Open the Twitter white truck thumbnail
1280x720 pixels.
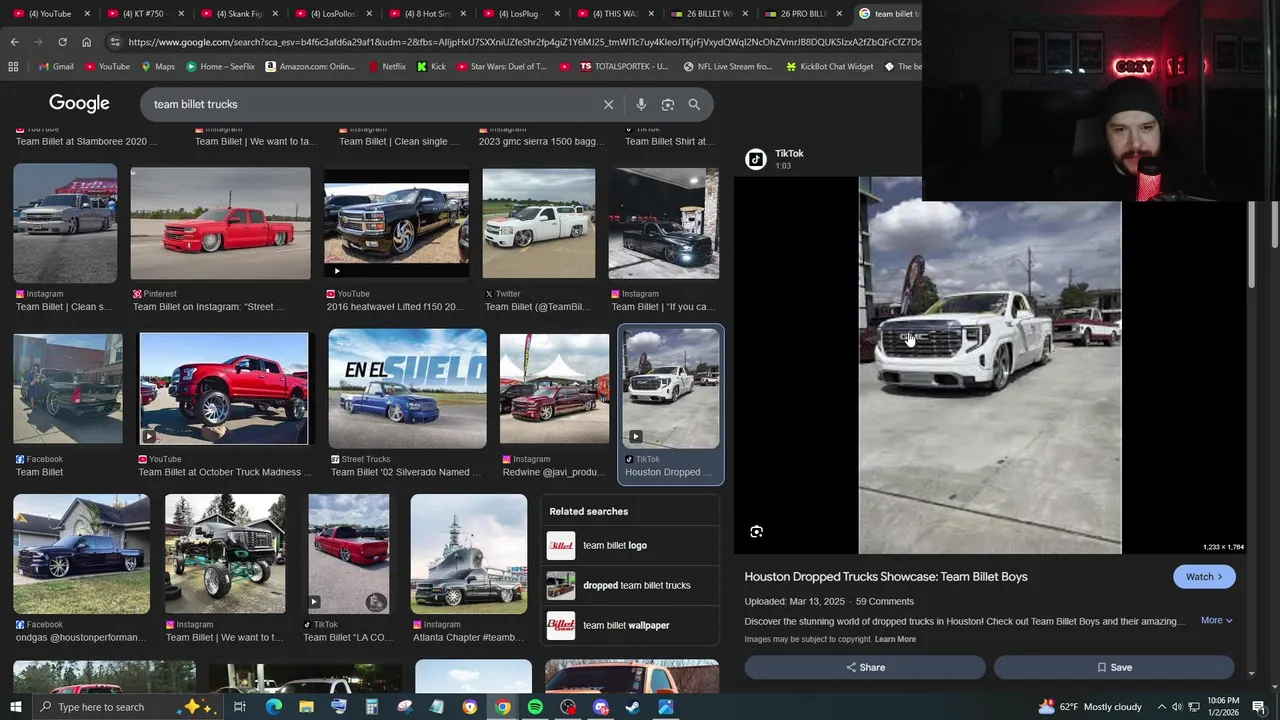point(539,223)
